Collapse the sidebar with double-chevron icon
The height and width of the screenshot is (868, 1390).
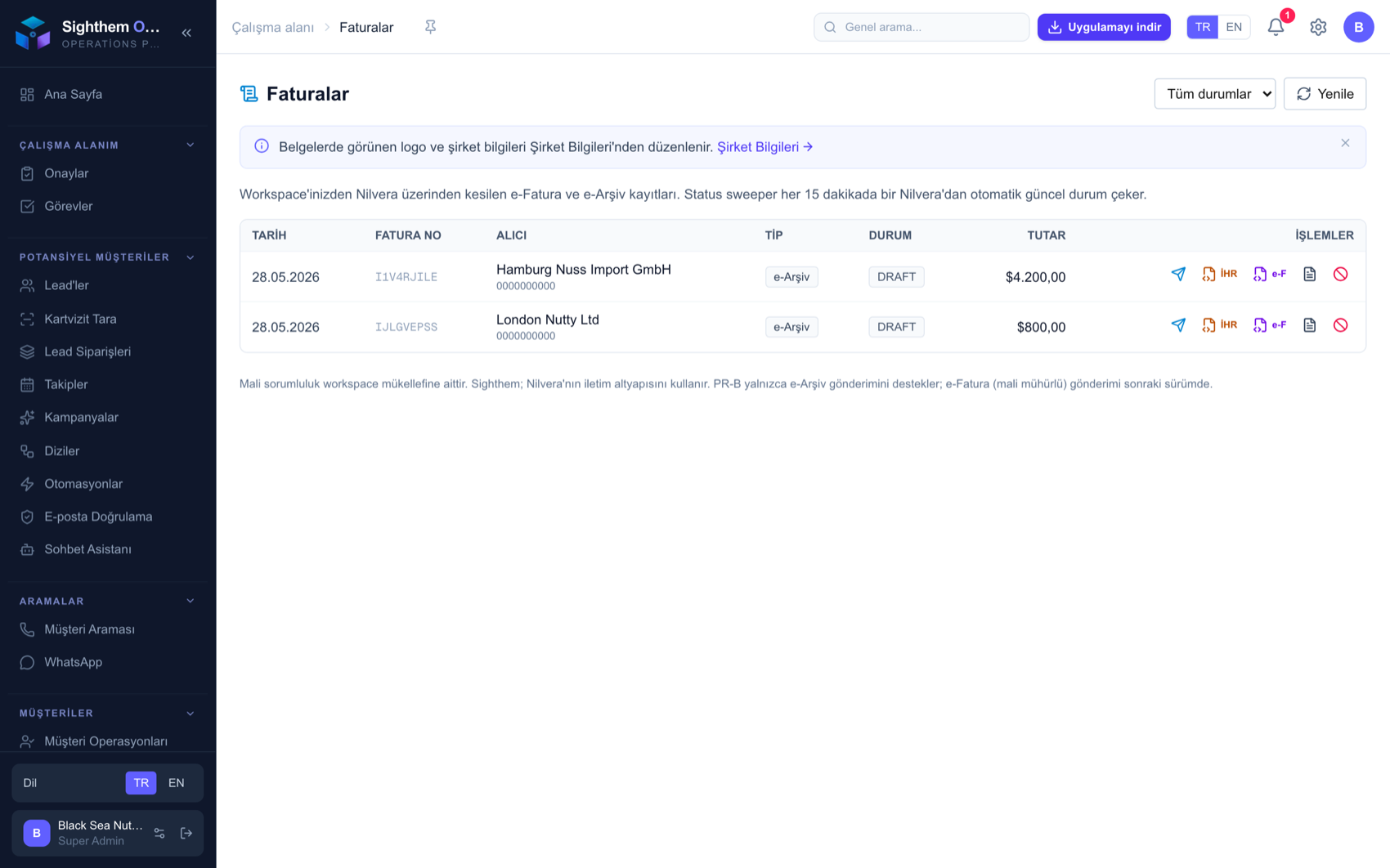[x=186, y=33]
